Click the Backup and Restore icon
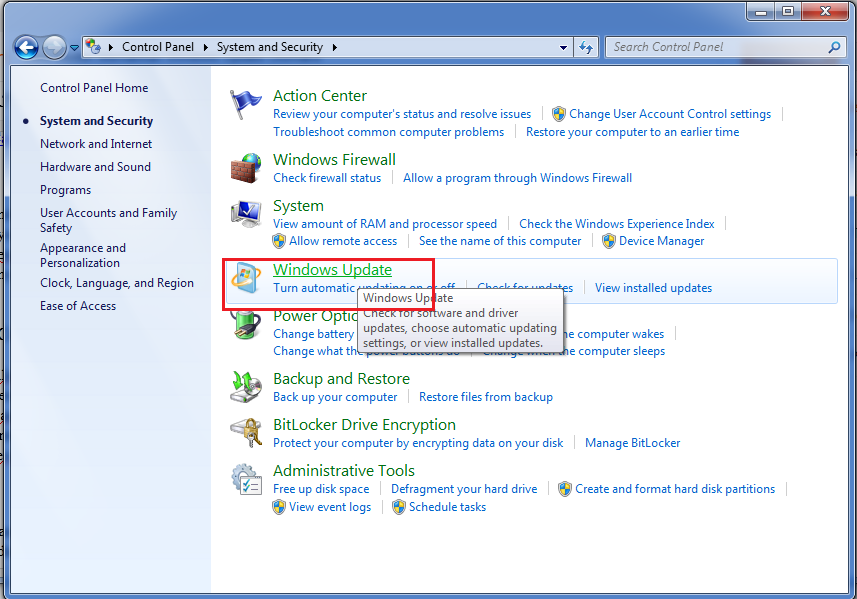This screenshot has width=857, height=599. tap(245, 387)
